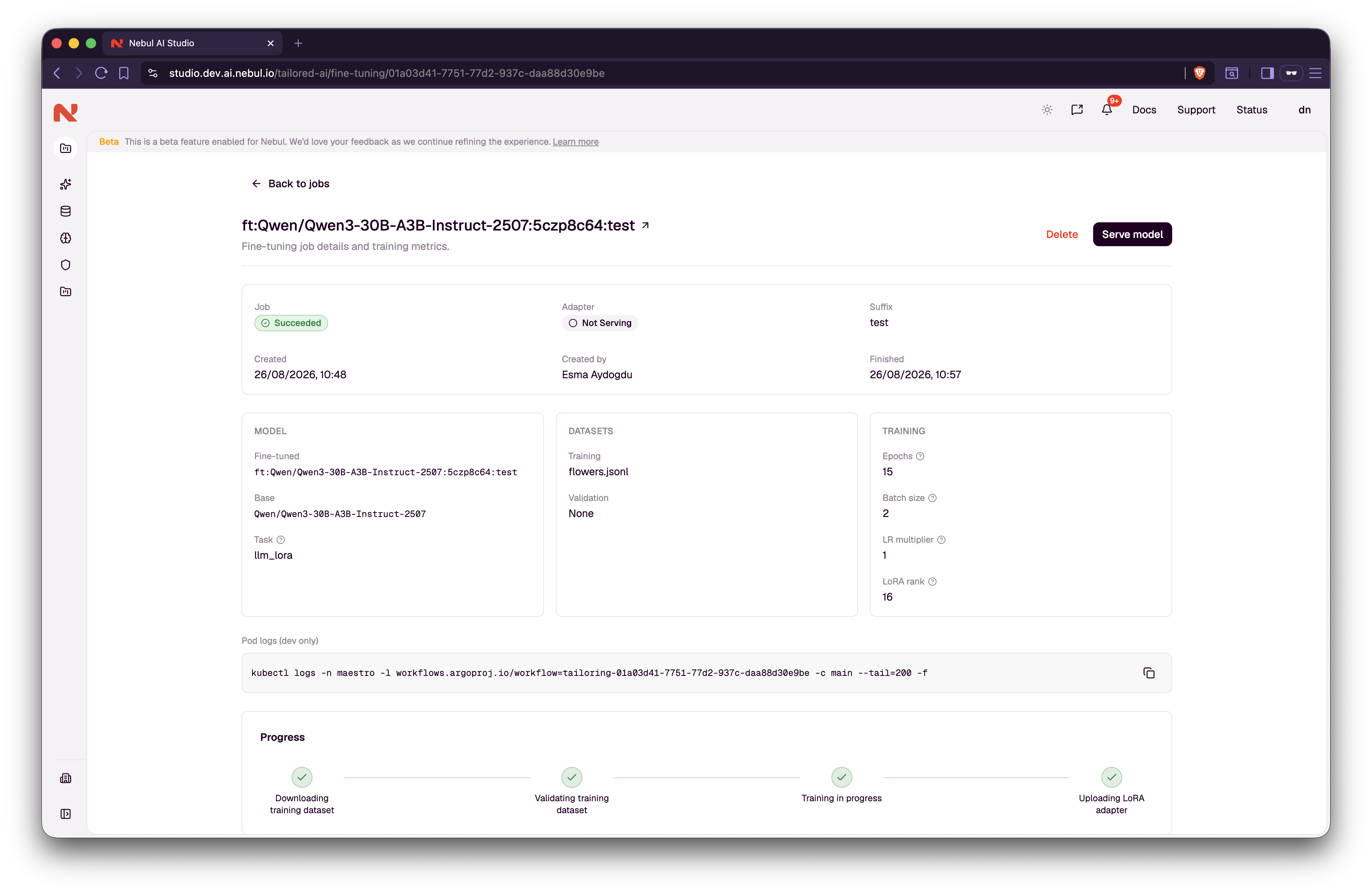Open notifications bell icon
This screenshot has width=1372, height=893.
pyautogui.click(x=1106, y=110)
